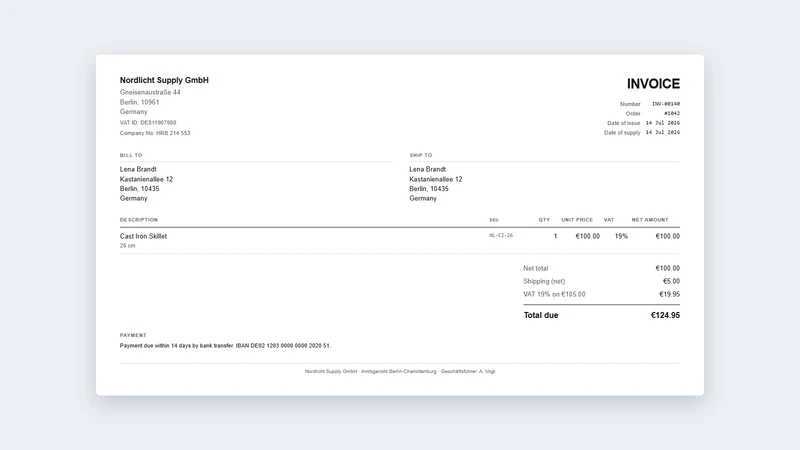Click the seller city line 'Berlin, 10961'
This screenshot has height=450, width=800.
[139, 102]
